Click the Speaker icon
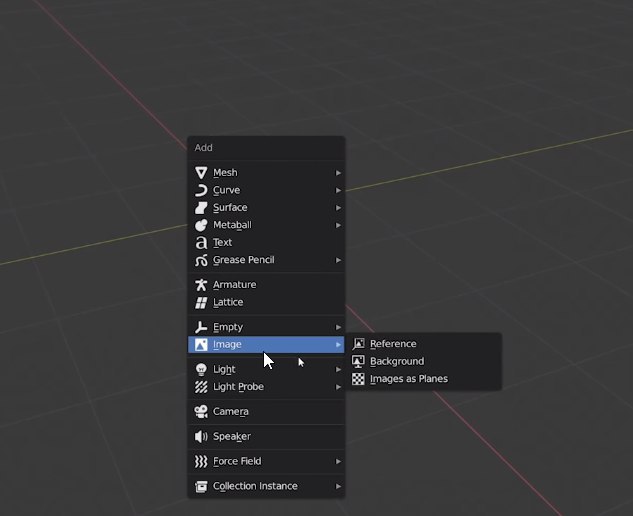The image size is (633, 516). click(201, 436)
